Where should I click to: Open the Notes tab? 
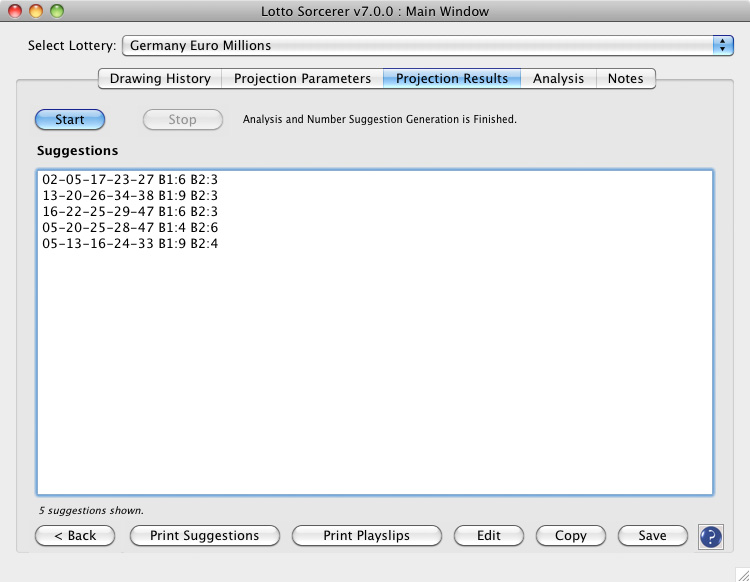pyautogui.click(x=626, y=78)
